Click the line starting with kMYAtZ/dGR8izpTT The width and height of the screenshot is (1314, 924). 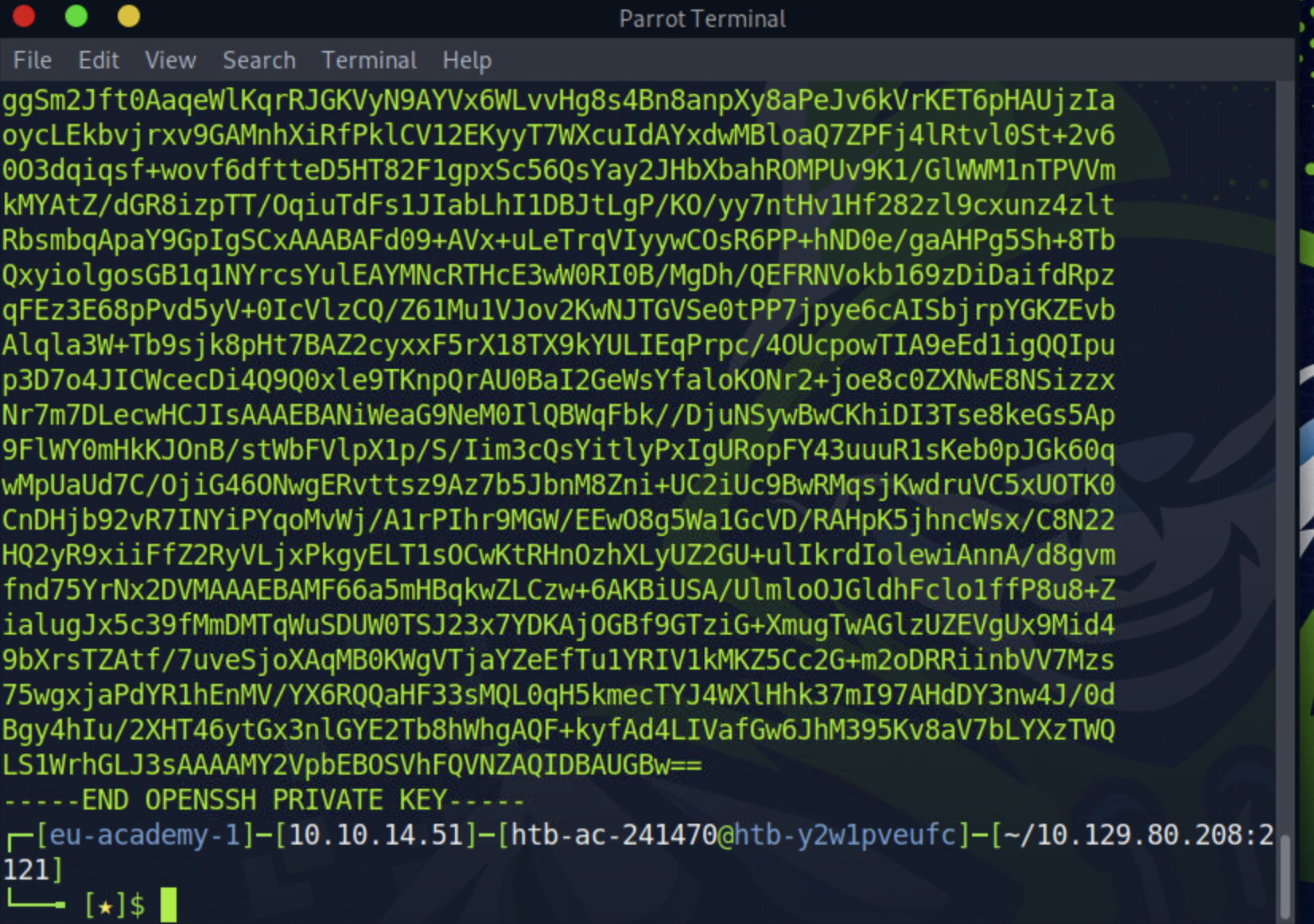pos(558,206)
